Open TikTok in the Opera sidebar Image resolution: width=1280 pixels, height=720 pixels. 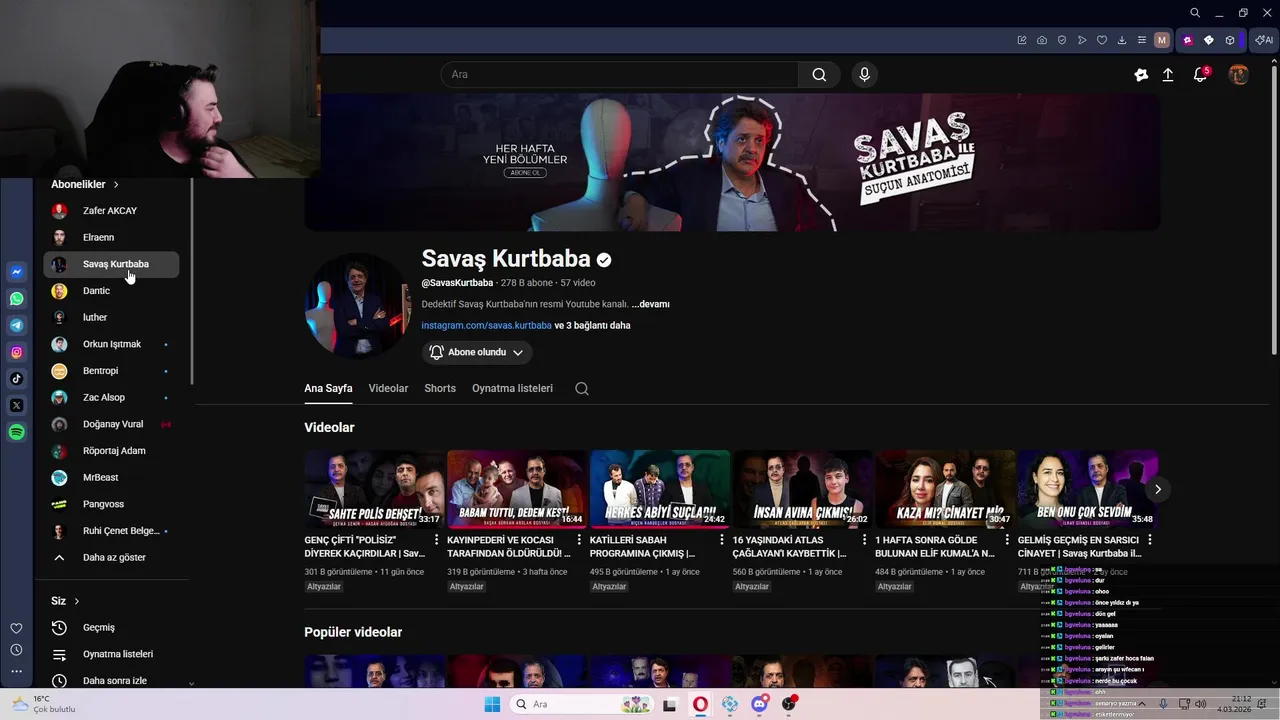pyautogui.click(x=17, y=379)
